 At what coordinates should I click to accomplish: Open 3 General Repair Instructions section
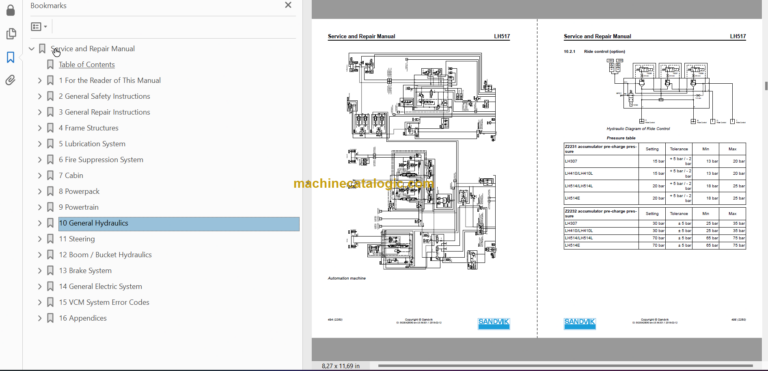(x=104, y=112)
